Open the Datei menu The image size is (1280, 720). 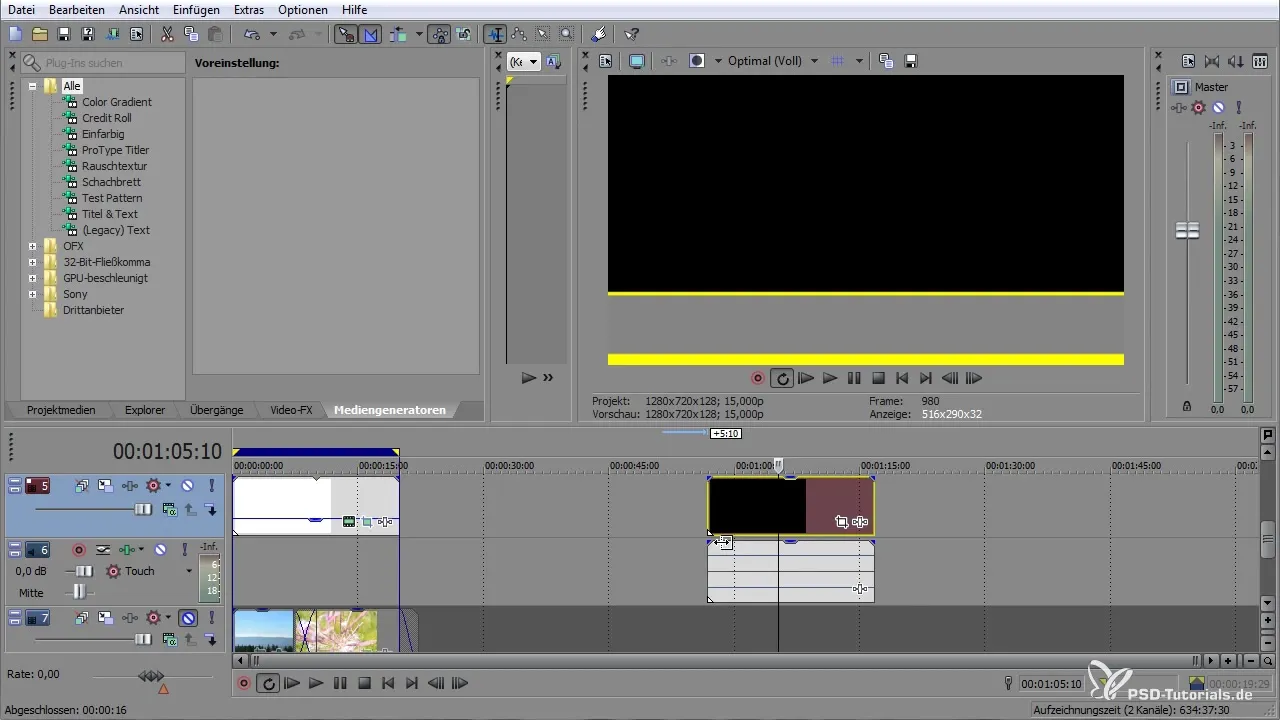[x=22, y=9]
